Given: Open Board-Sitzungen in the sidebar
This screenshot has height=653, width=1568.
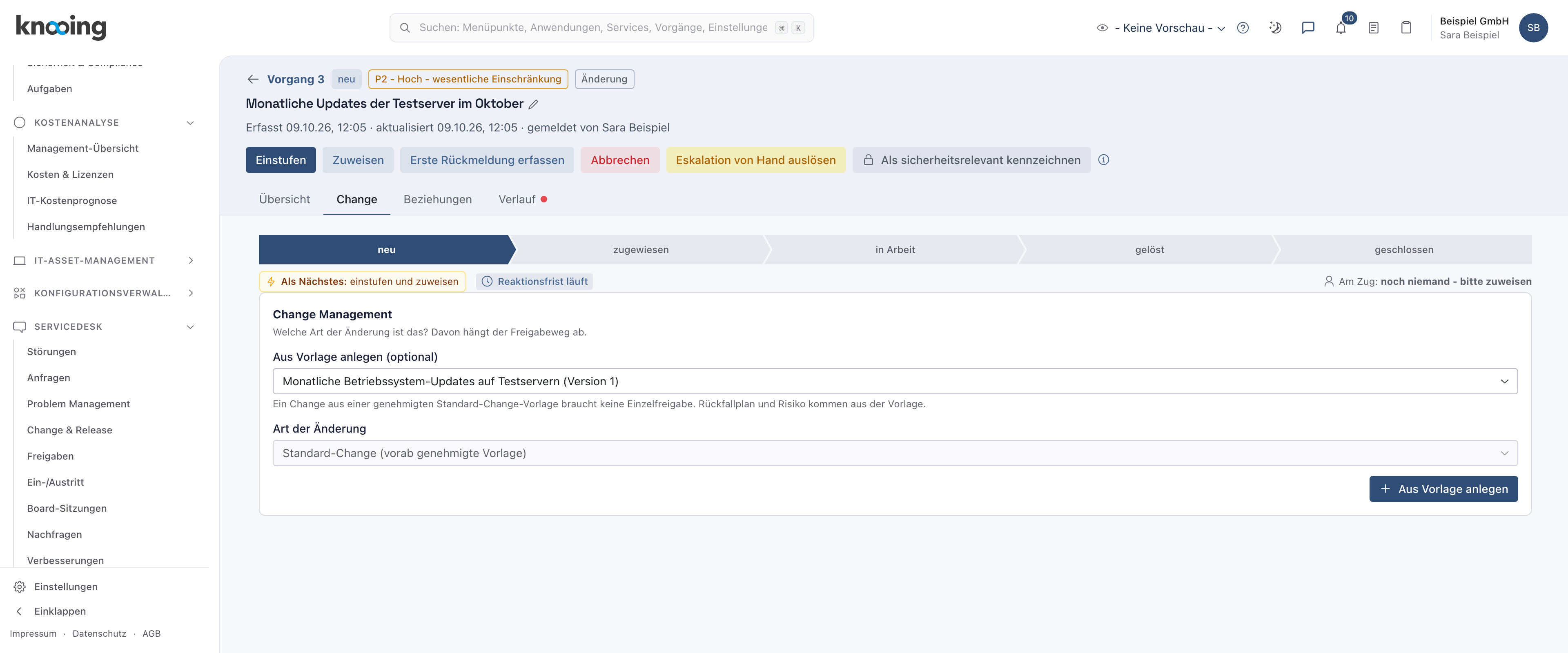Looking at the screenshot, I should pos(67,509).
